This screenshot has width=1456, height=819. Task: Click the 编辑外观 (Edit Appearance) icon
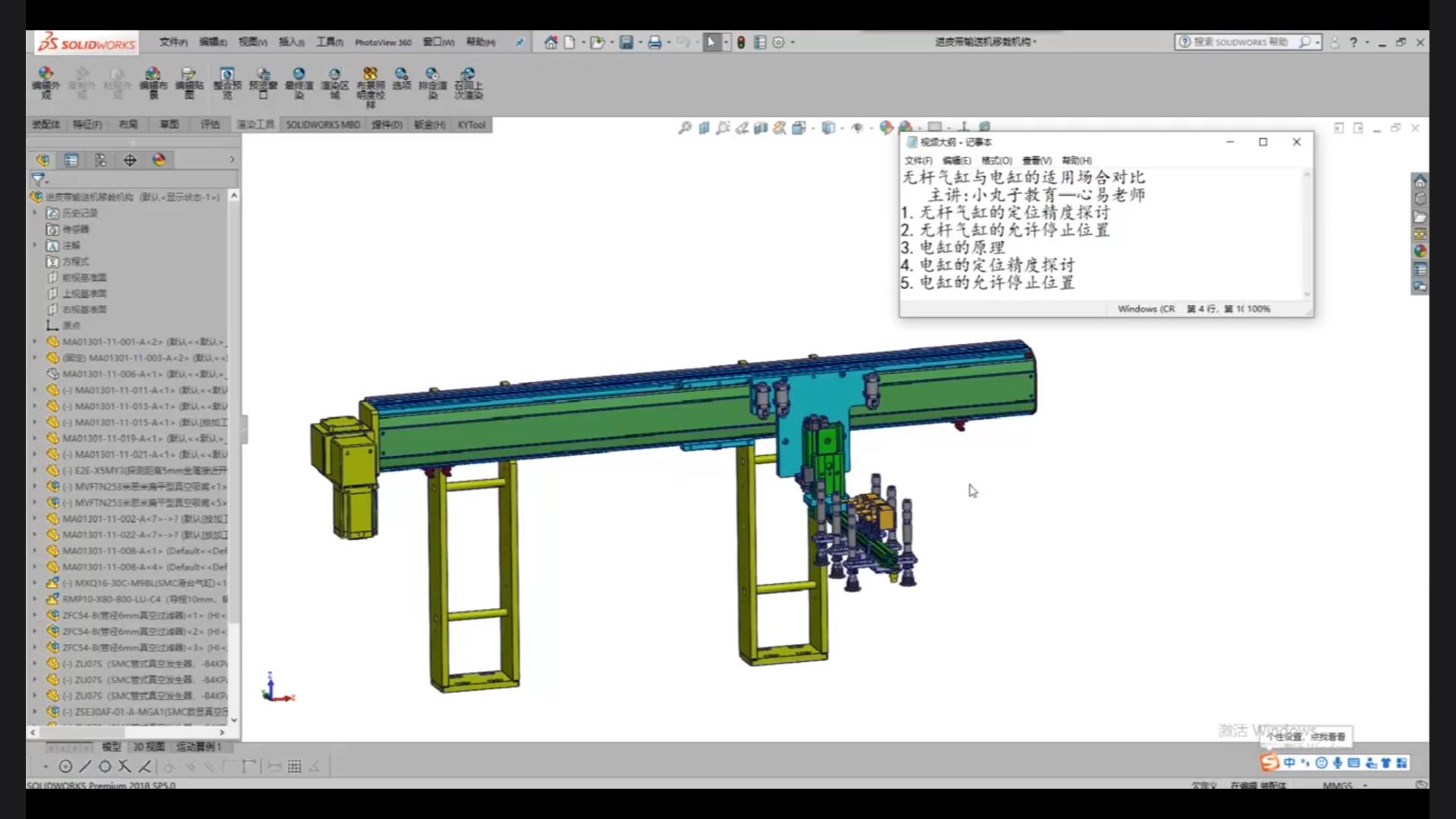tap(45, 83)
